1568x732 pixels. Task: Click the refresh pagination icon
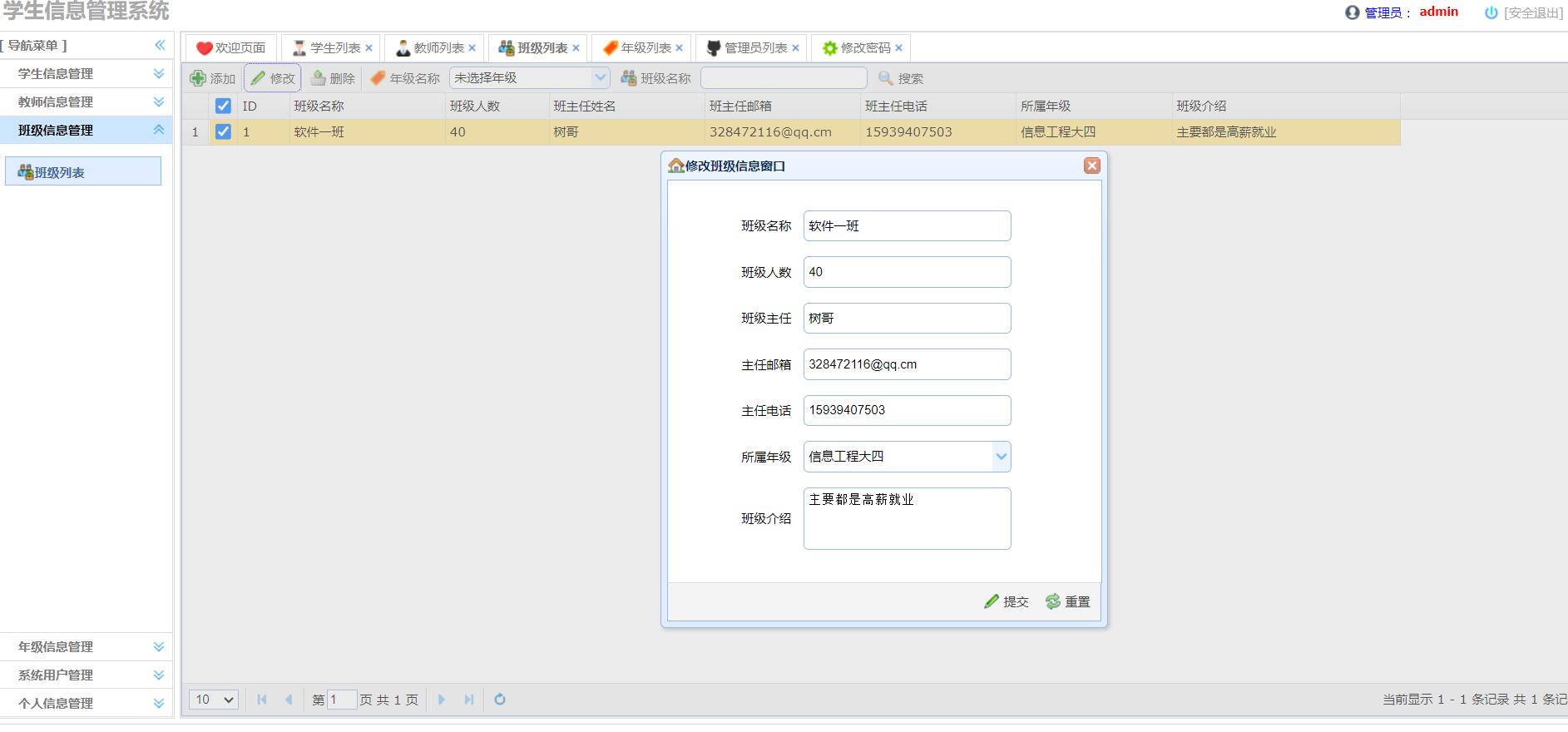coord(500,700)
